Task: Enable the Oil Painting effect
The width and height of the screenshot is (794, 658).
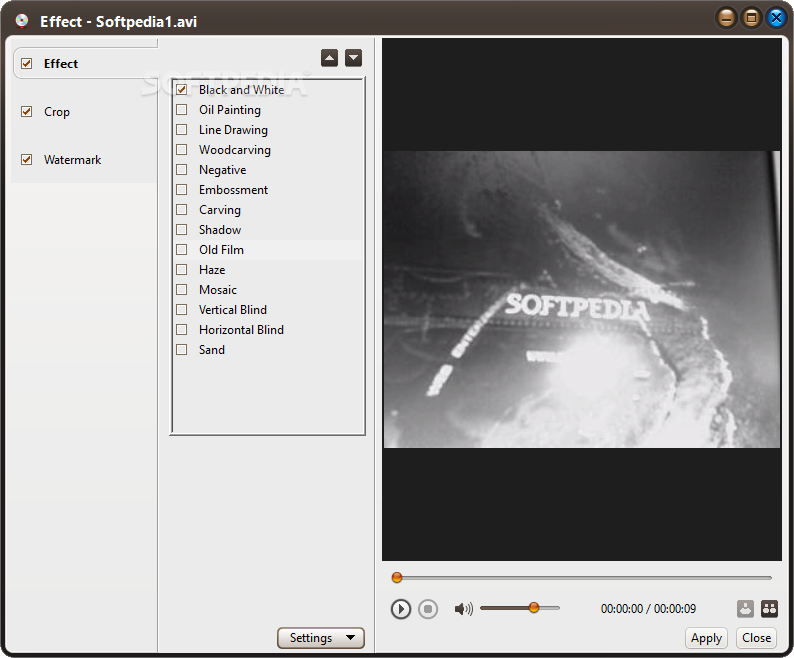Action: [x=181, y=110]
